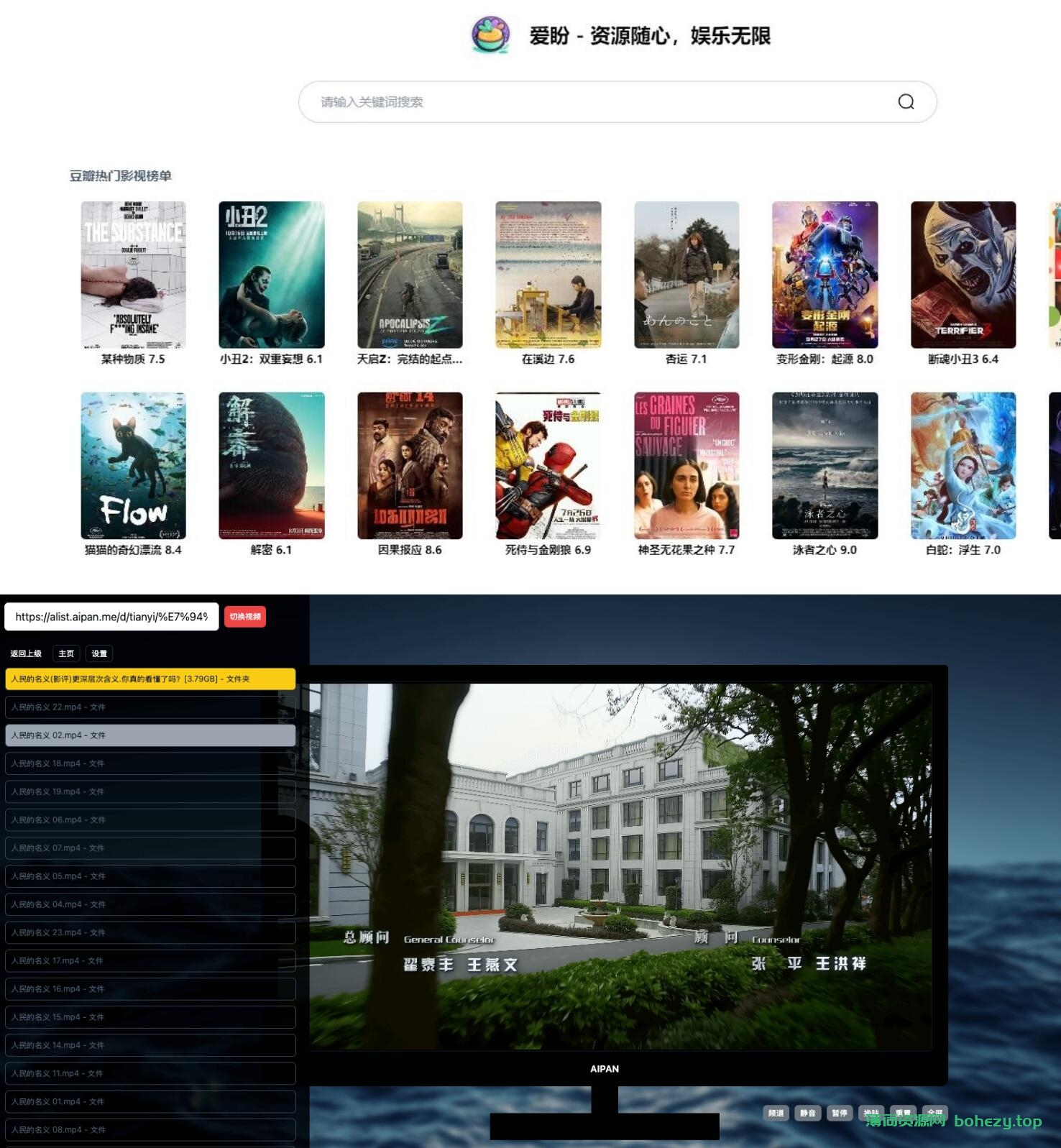This screenshot has height=1148, width=1061.
Task: Click the magnifier search icon
Action: [906, 102]
